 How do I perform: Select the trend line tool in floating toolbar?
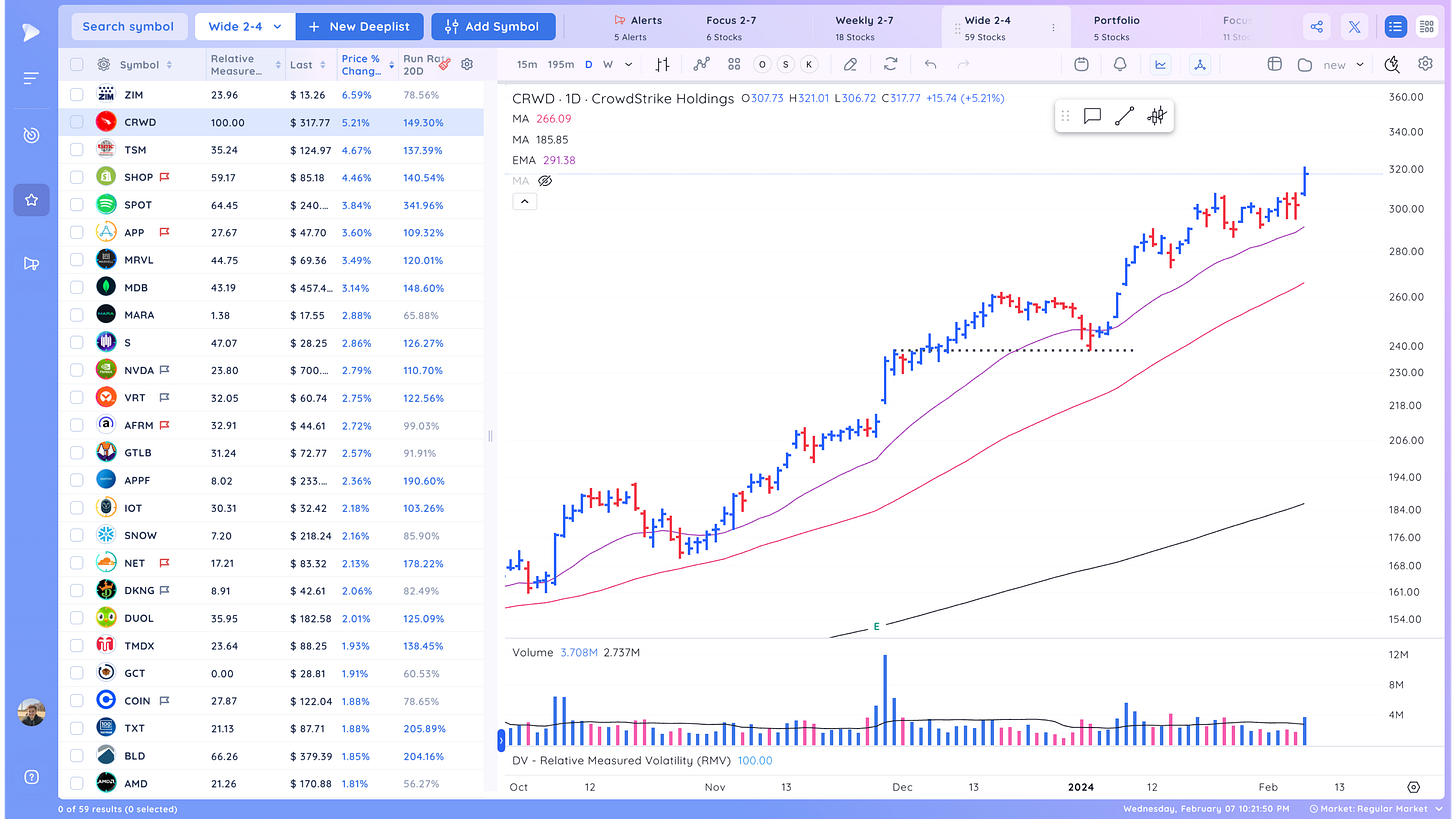pos(1124,116)
